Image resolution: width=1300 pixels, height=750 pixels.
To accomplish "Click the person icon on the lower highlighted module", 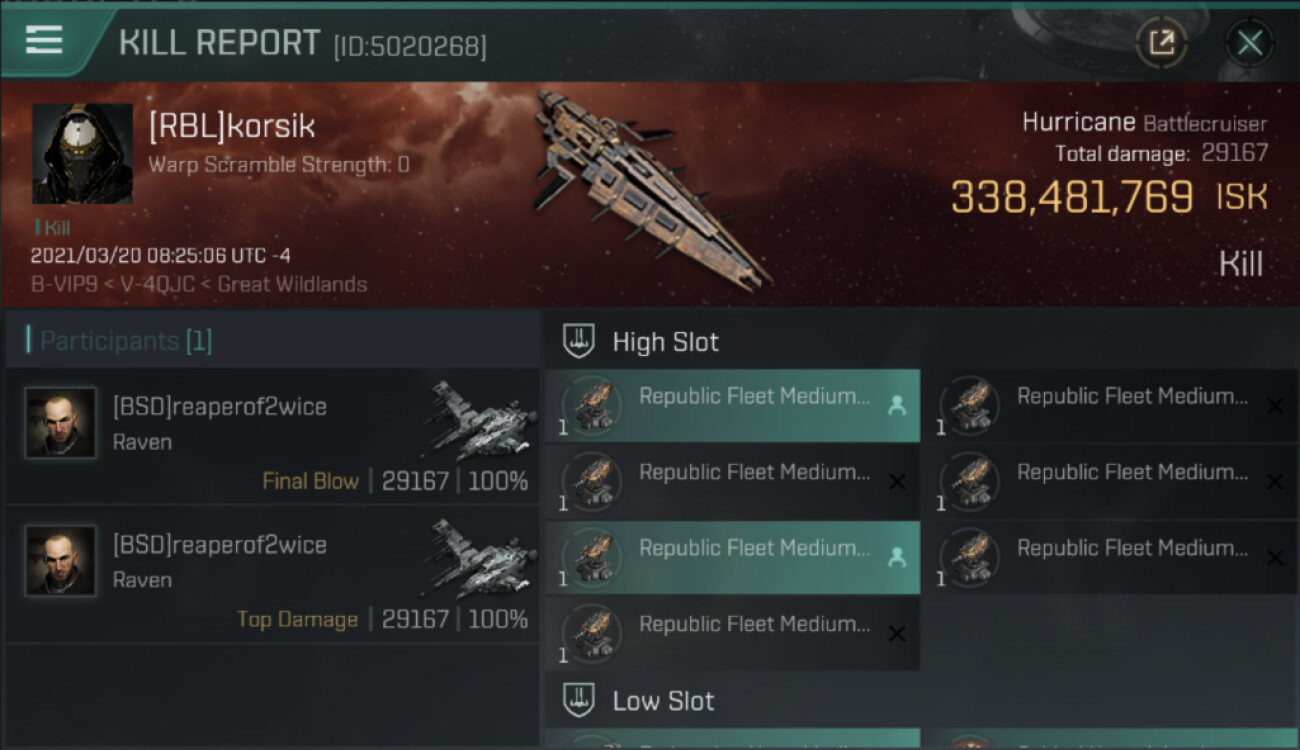I will tap(897, 558).
